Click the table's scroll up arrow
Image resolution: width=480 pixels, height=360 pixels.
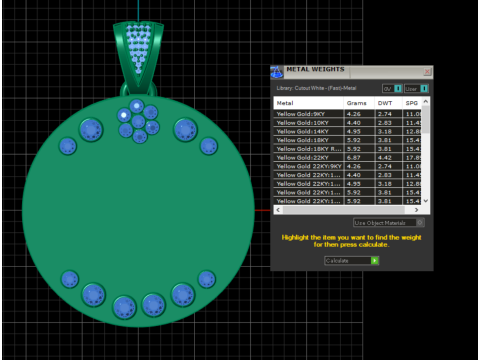[426, 101]
